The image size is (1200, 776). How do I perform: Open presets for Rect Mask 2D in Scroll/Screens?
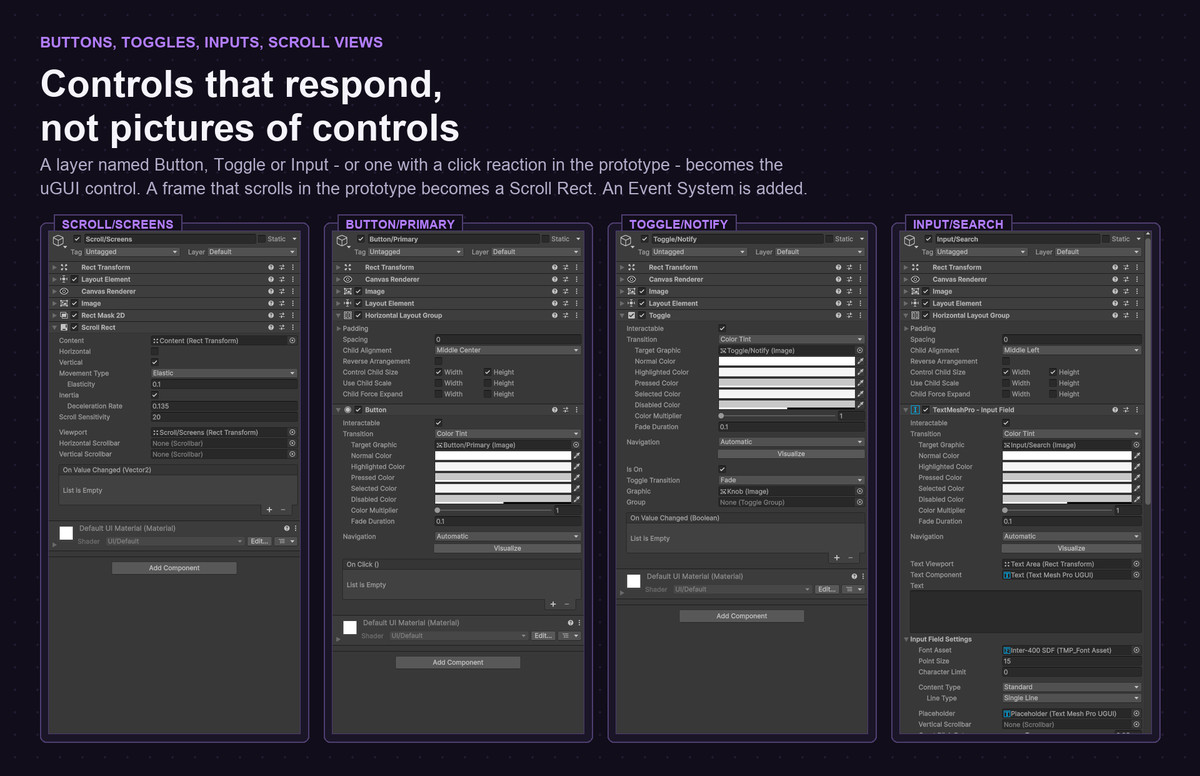[282, 316]
